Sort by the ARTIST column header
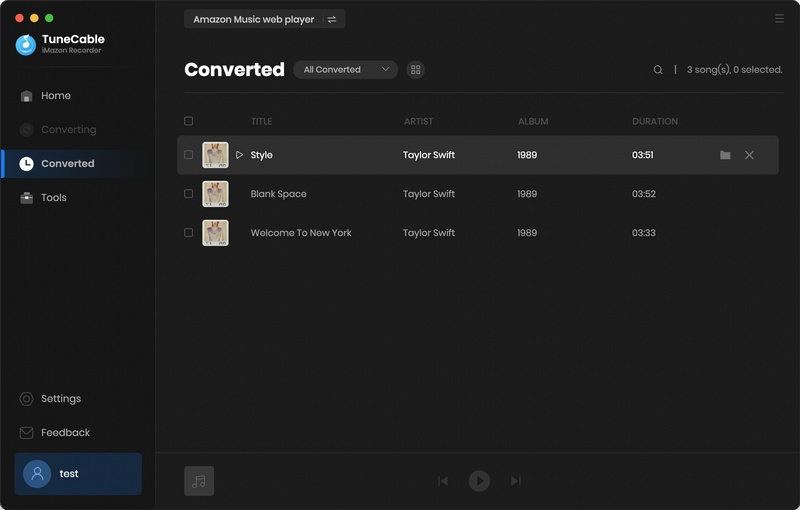This screenshot has width=800, height=510. 418,121
